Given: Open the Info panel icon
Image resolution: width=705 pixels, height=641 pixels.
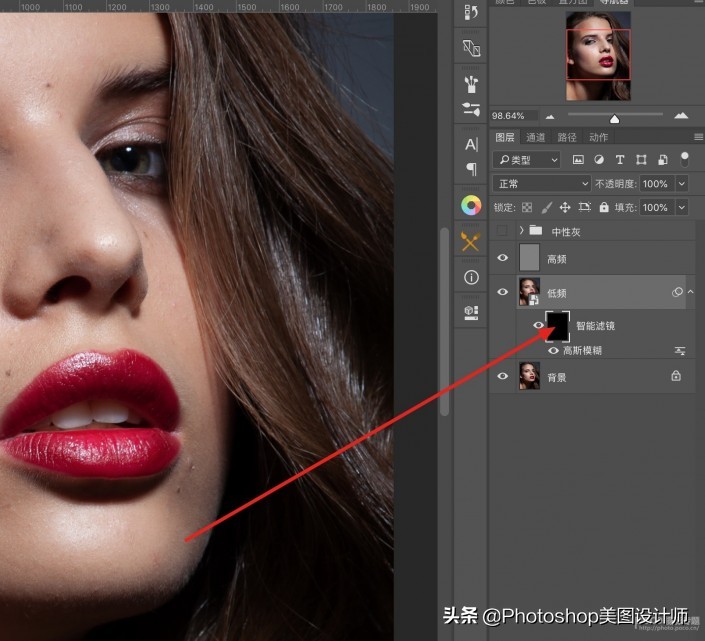Looking at the screenshot, I should (x=471, y=277).
